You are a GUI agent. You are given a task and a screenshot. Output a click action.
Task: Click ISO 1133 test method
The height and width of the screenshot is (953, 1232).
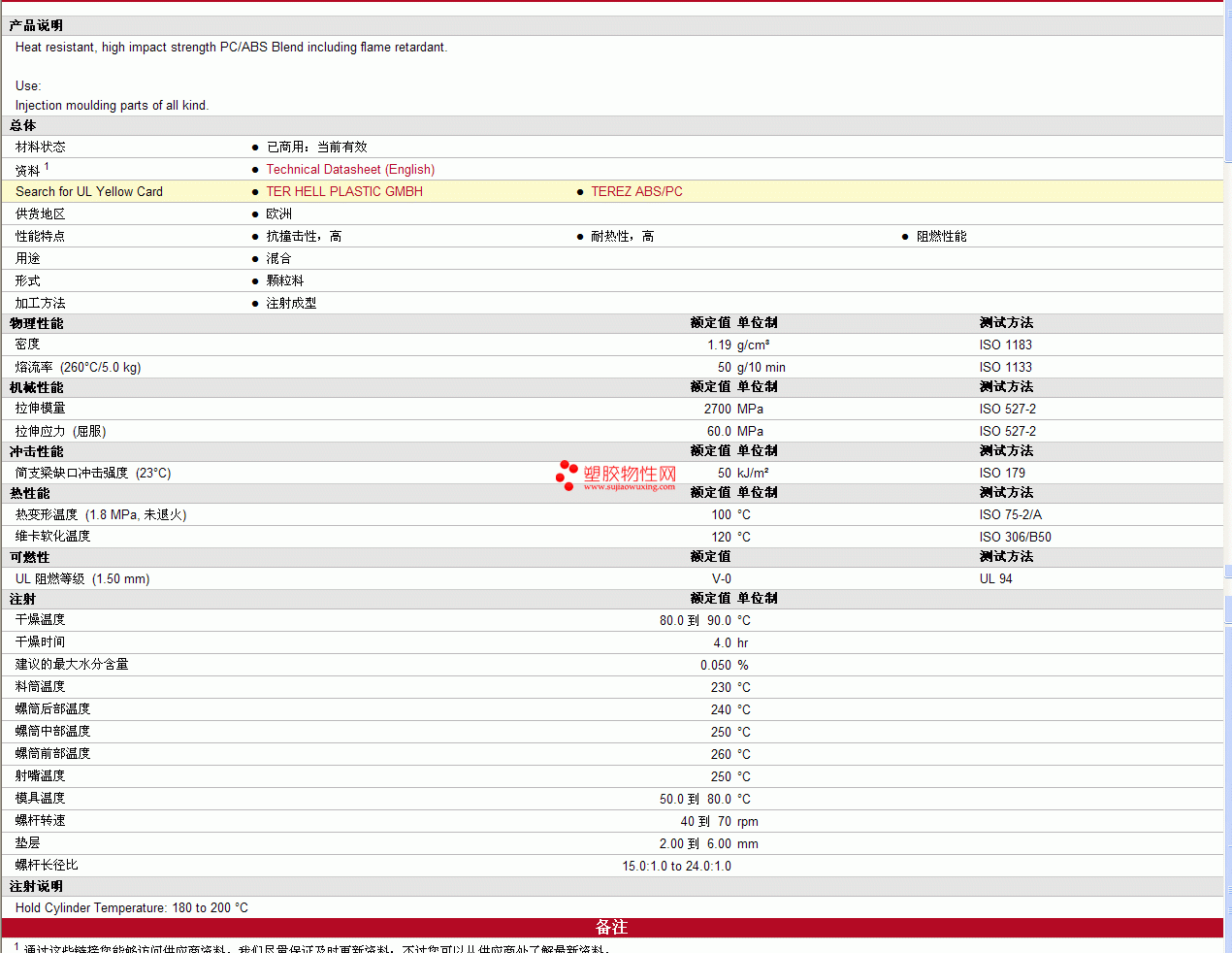(x=1005, y=368)
